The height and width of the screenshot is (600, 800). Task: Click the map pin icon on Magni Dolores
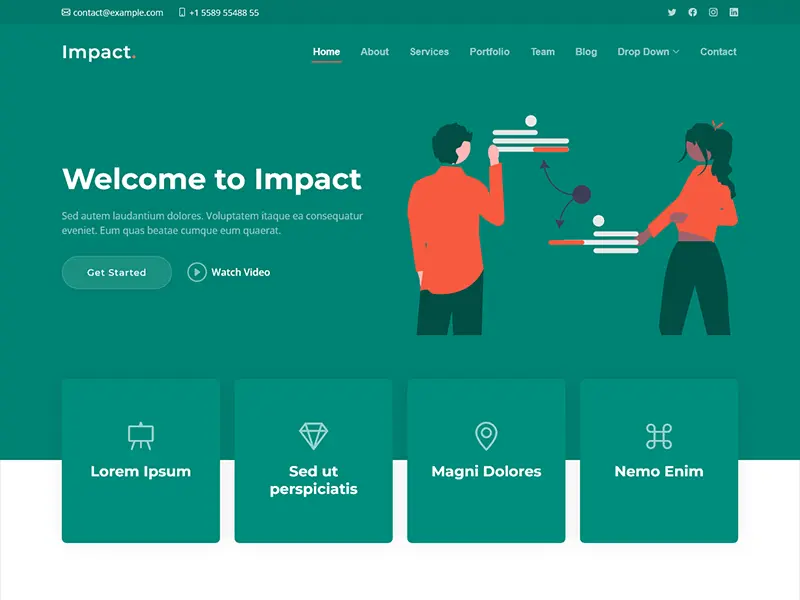pos(486,434)
